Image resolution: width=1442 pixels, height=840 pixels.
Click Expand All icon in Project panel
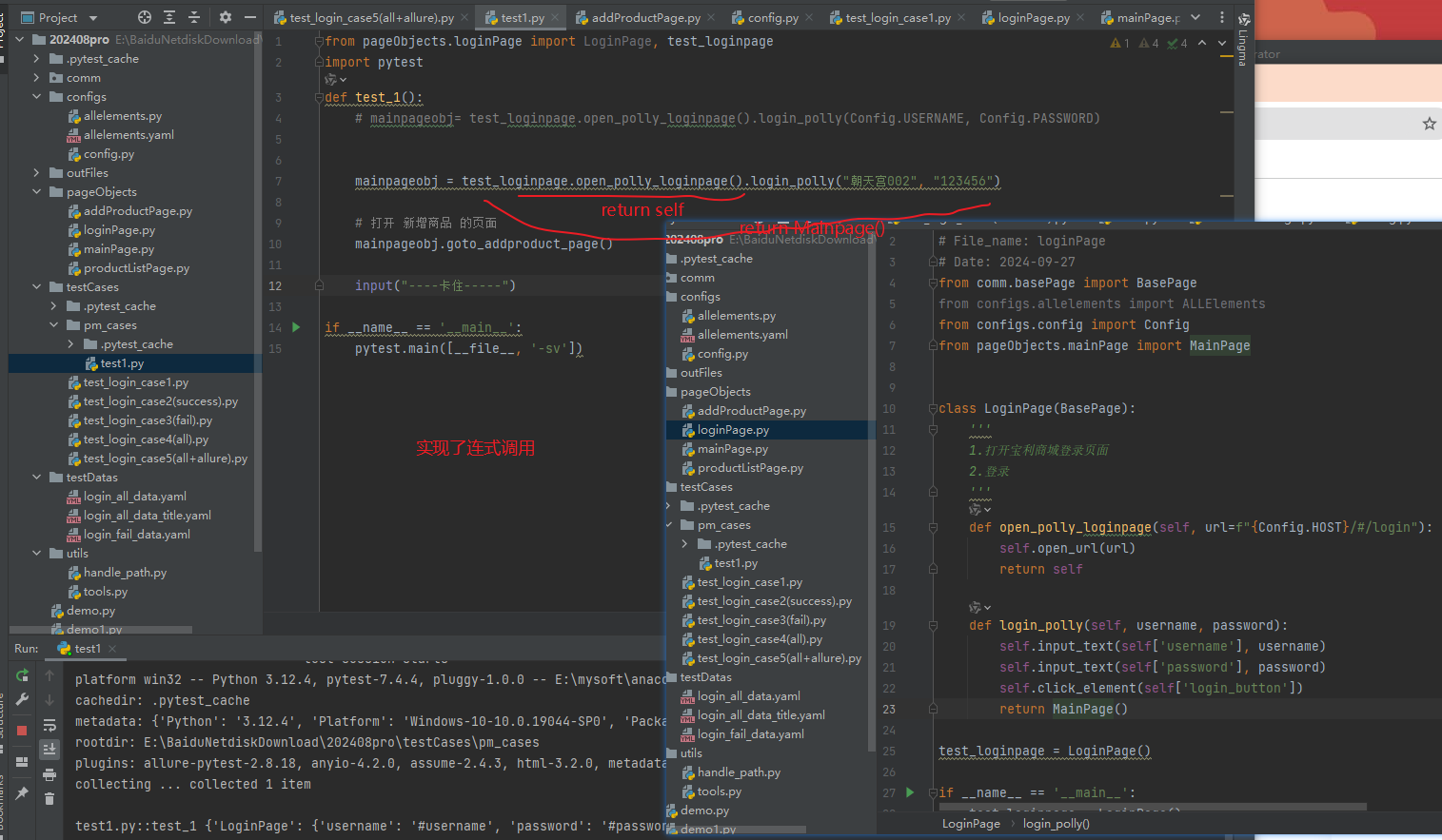(169, 17)
